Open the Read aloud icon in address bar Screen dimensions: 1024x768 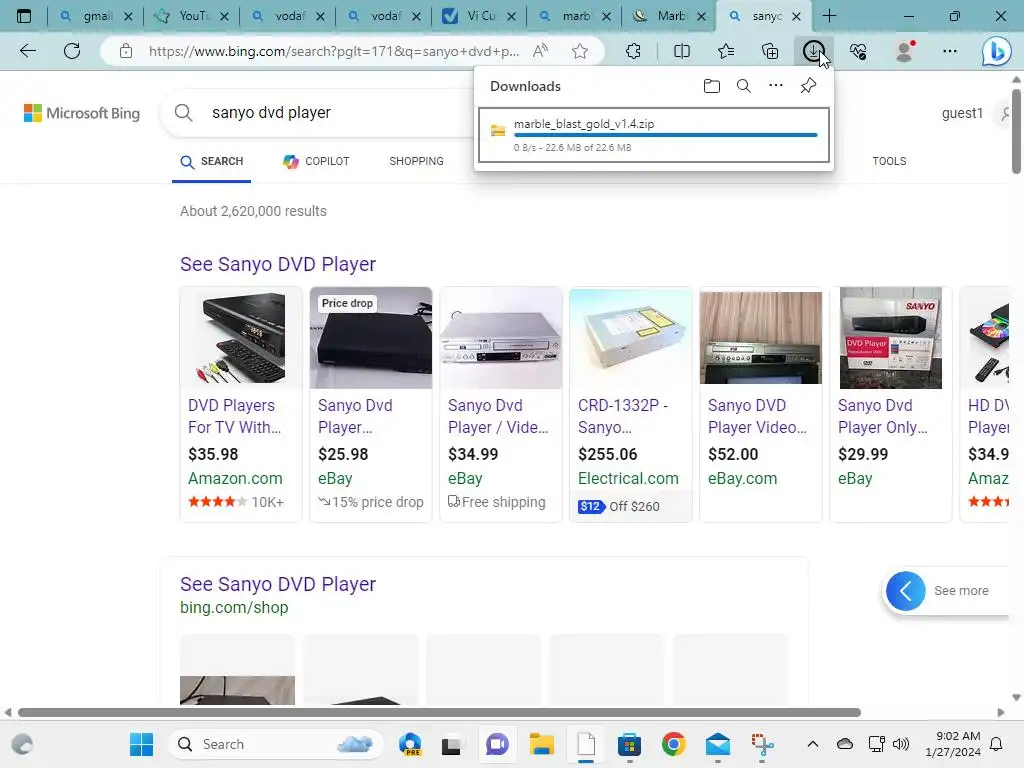point(540,51)
